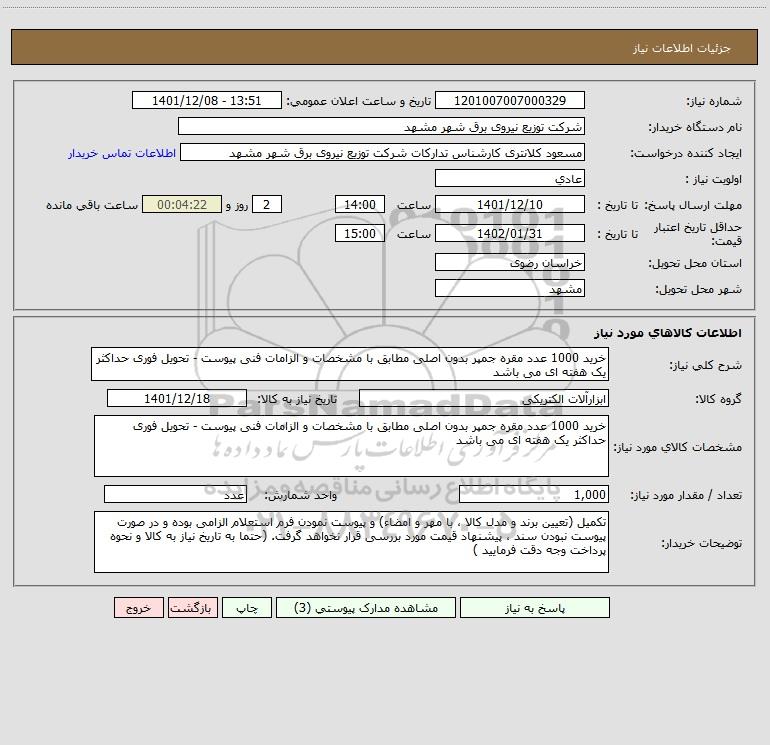Viewport: 770px width, 745px height.
Task: Click the بازگشت back button
Action: (192, 608)
